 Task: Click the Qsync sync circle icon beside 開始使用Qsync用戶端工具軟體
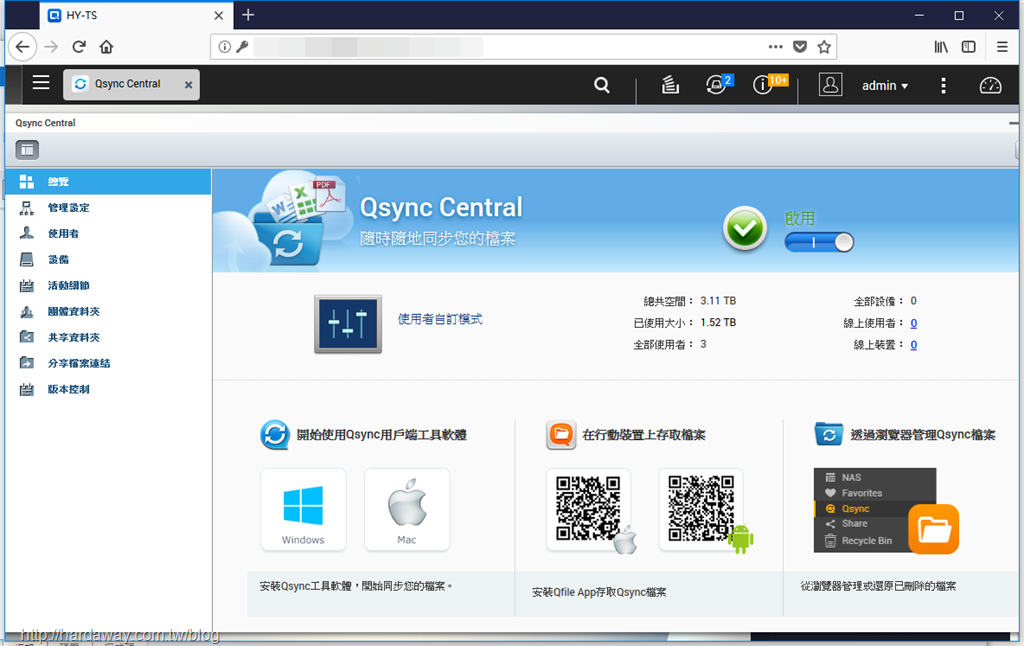[275, 435]
